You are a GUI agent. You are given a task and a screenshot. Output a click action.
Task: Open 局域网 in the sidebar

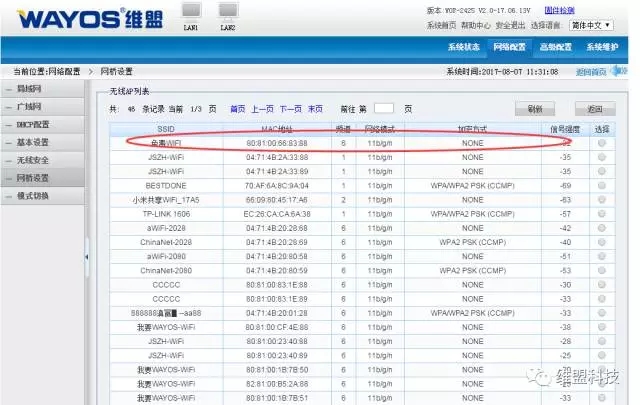tap(42, 89)
